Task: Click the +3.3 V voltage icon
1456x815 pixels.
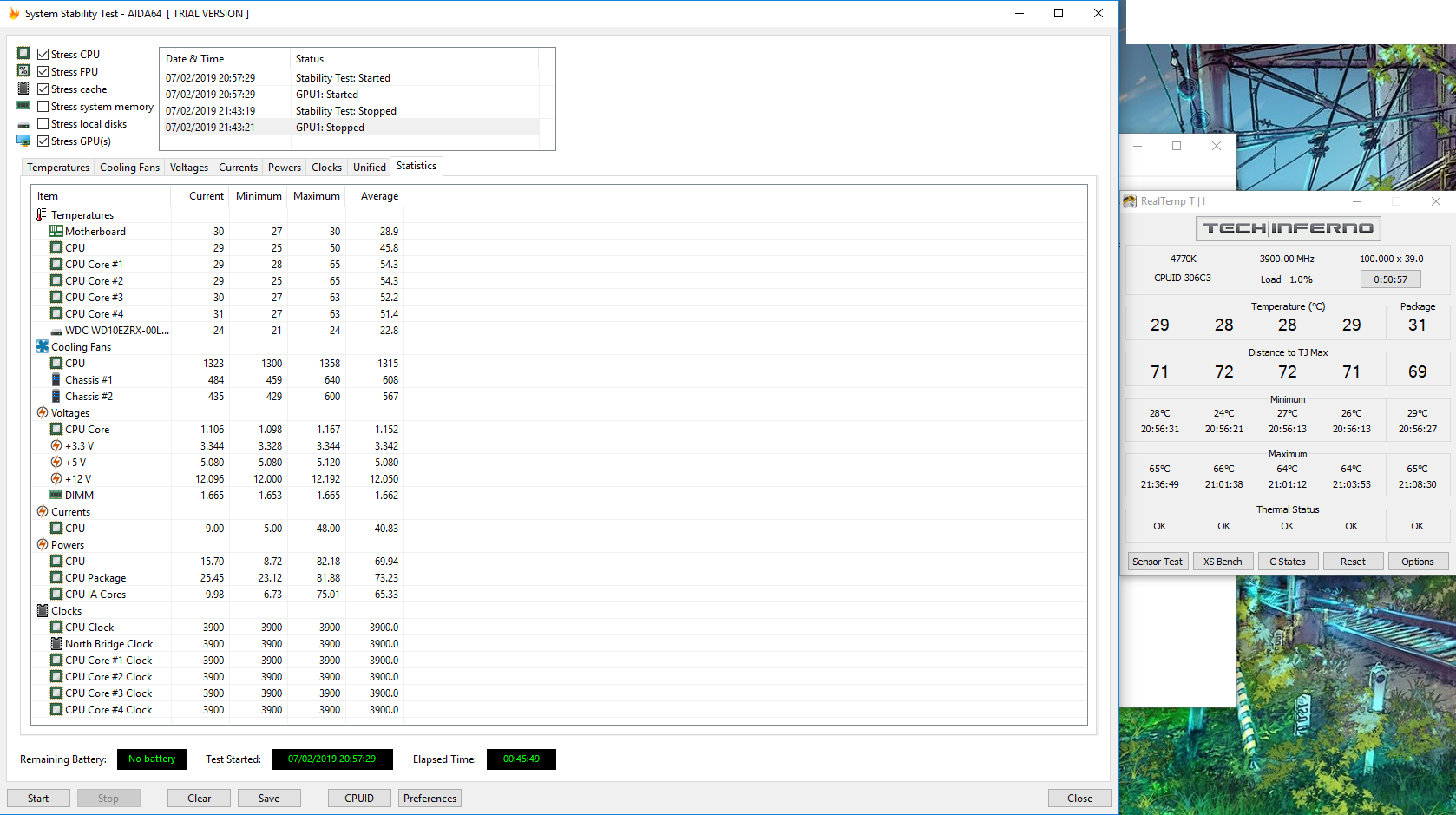Action: [x=56, y=445]
